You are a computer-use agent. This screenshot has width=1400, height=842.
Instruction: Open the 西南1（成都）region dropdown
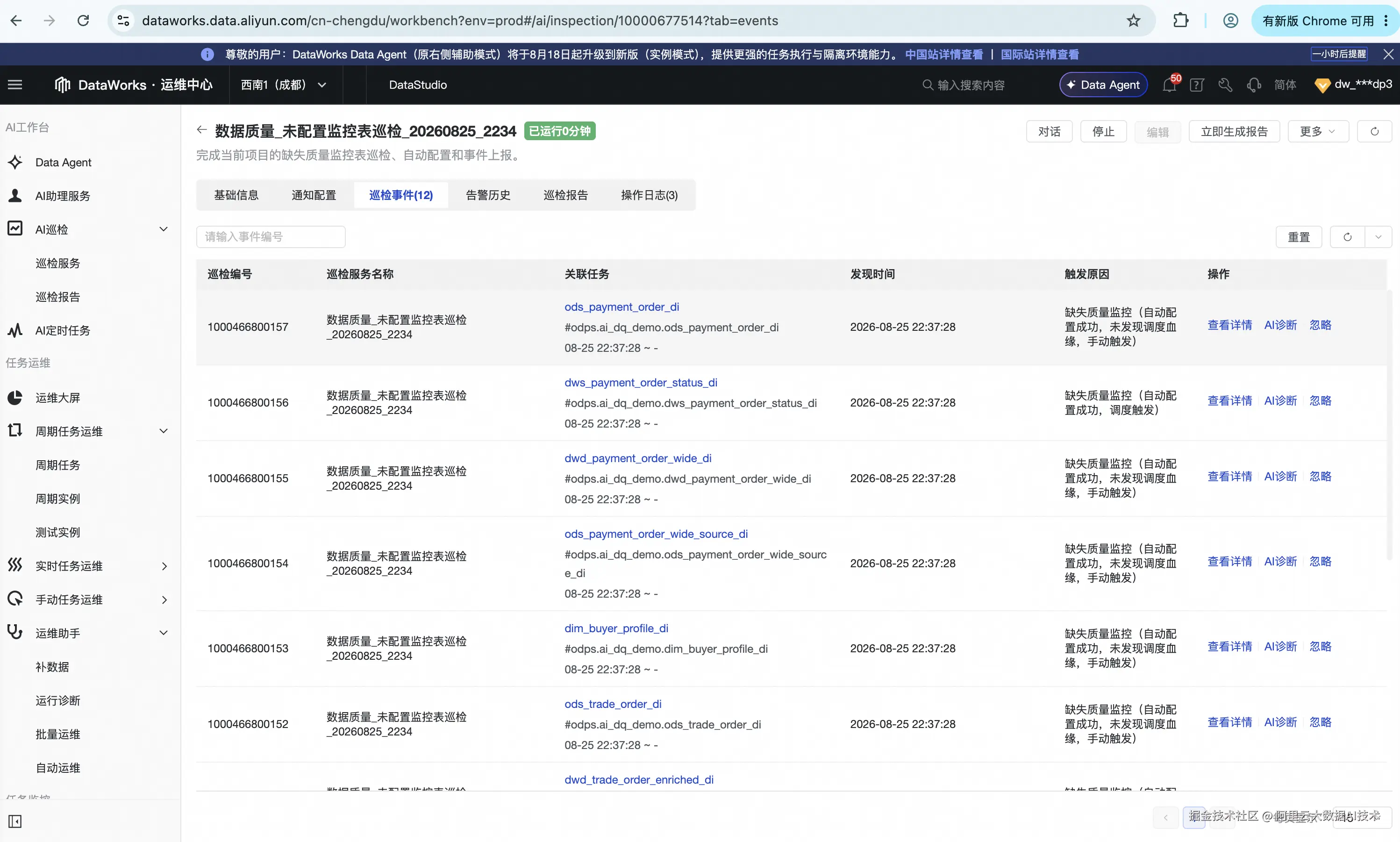coord(284,85)
